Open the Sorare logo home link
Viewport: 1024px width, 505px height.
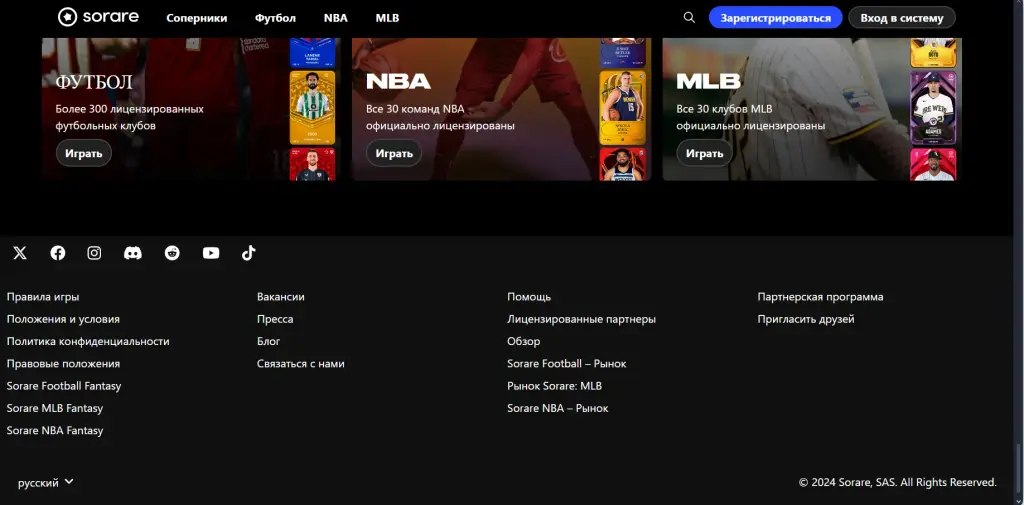click(x=98, y=17)
